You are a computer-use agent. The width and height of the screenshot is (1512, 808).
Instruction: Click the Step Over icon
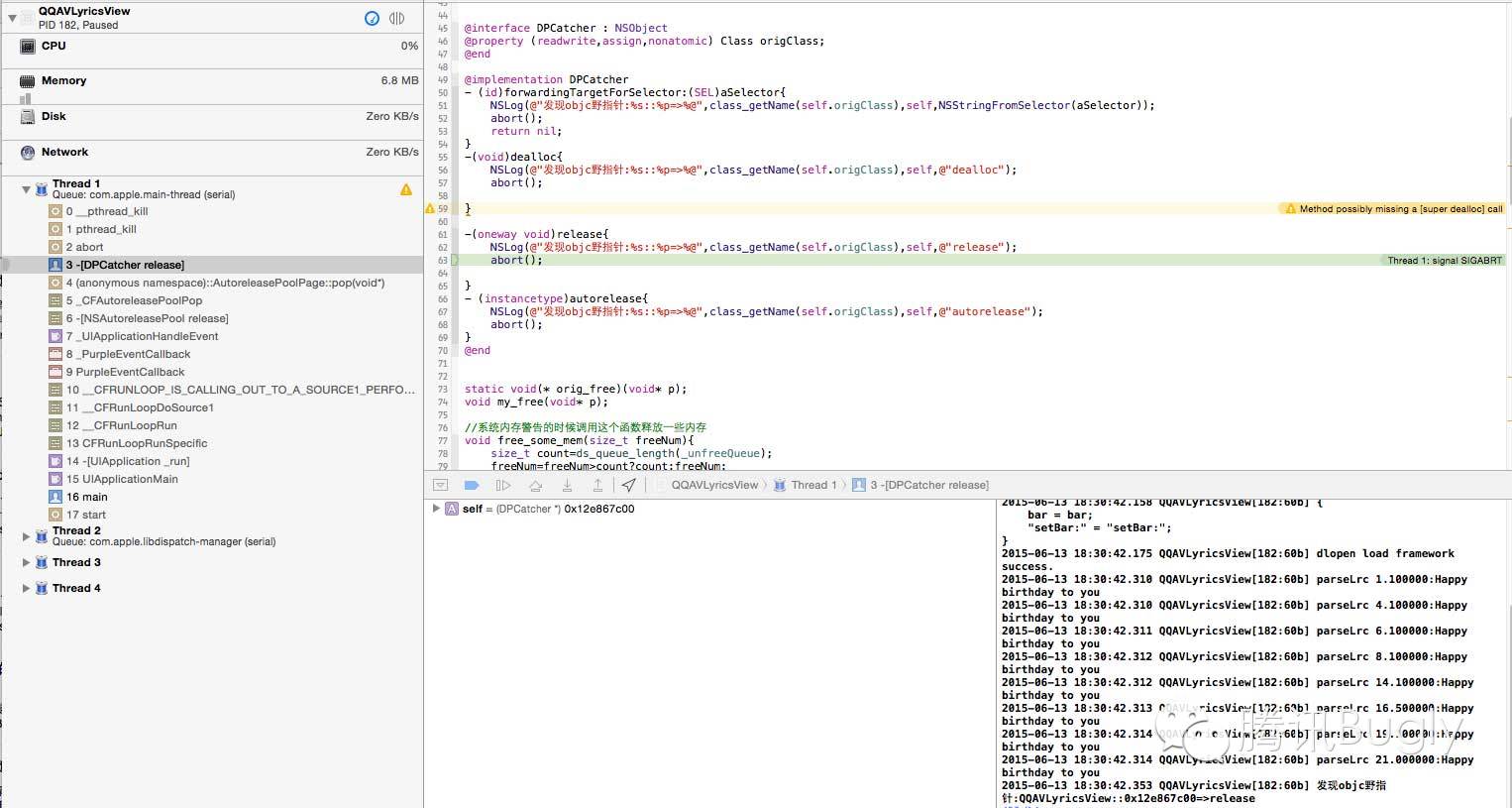535,485
